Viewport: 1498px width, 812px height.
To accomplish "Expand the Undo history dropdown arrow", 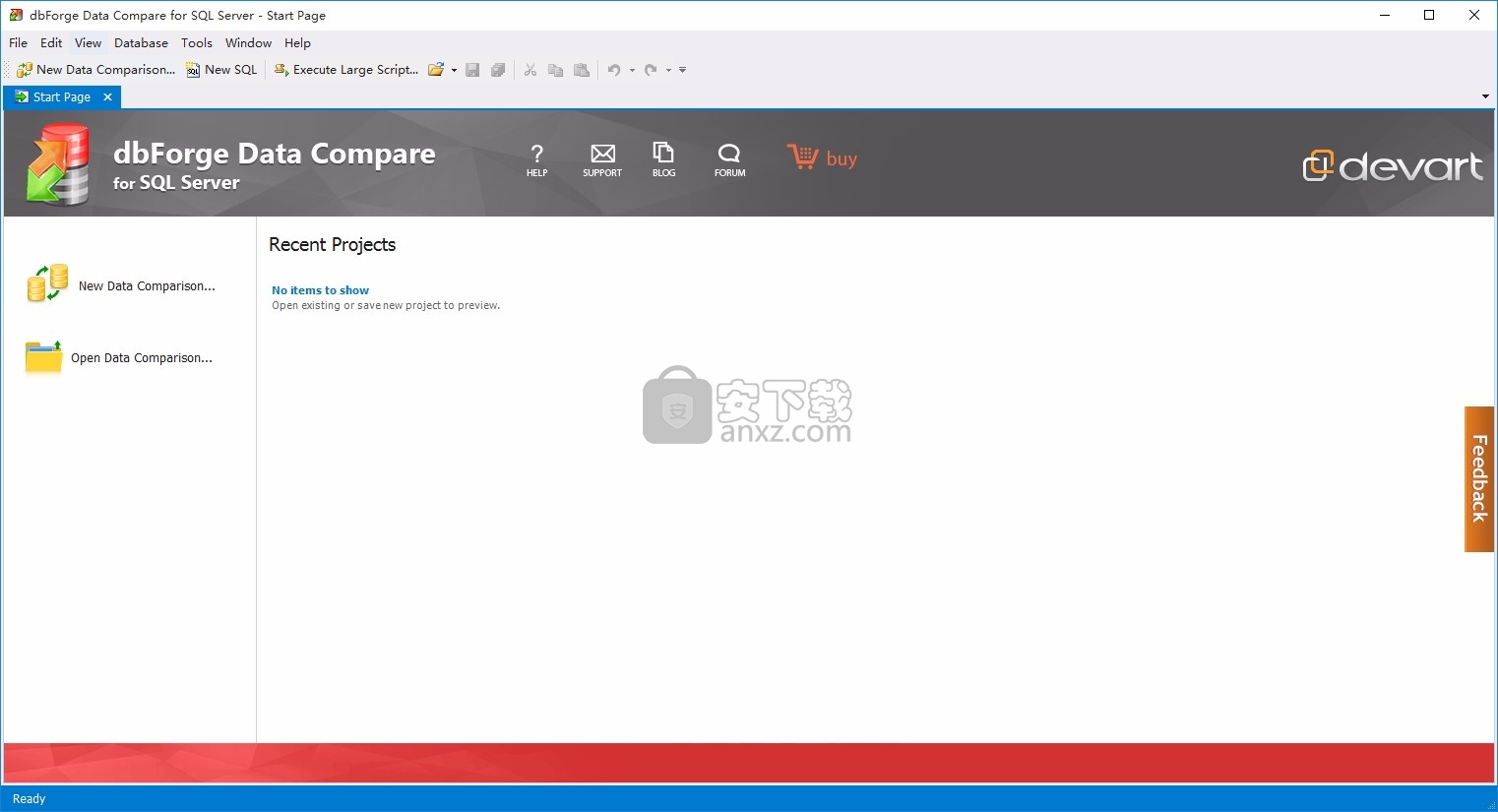I will click(632, 70).
